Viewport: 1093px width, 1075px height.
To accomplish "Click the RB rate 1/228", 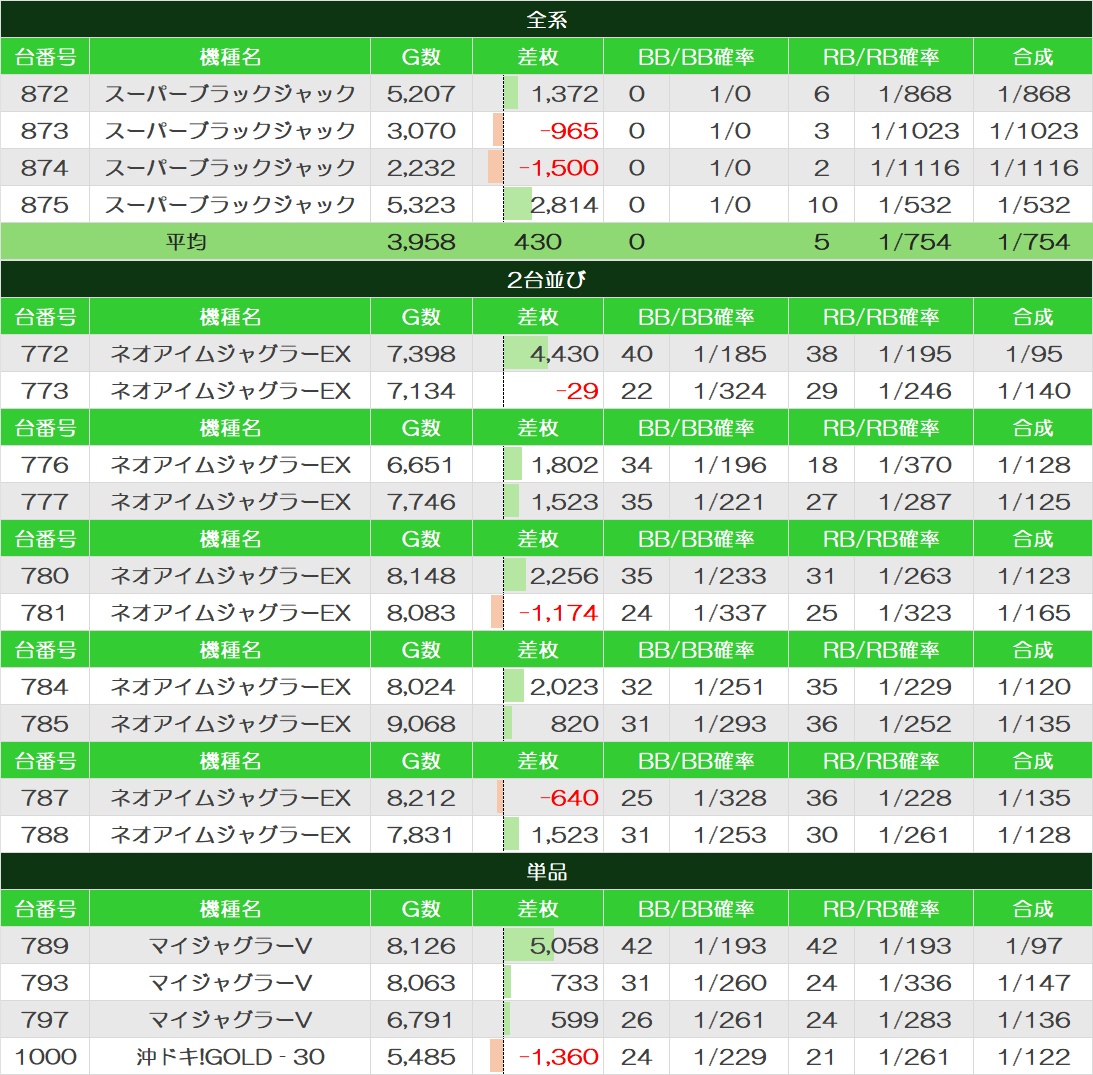I will [x=915, y=797].
